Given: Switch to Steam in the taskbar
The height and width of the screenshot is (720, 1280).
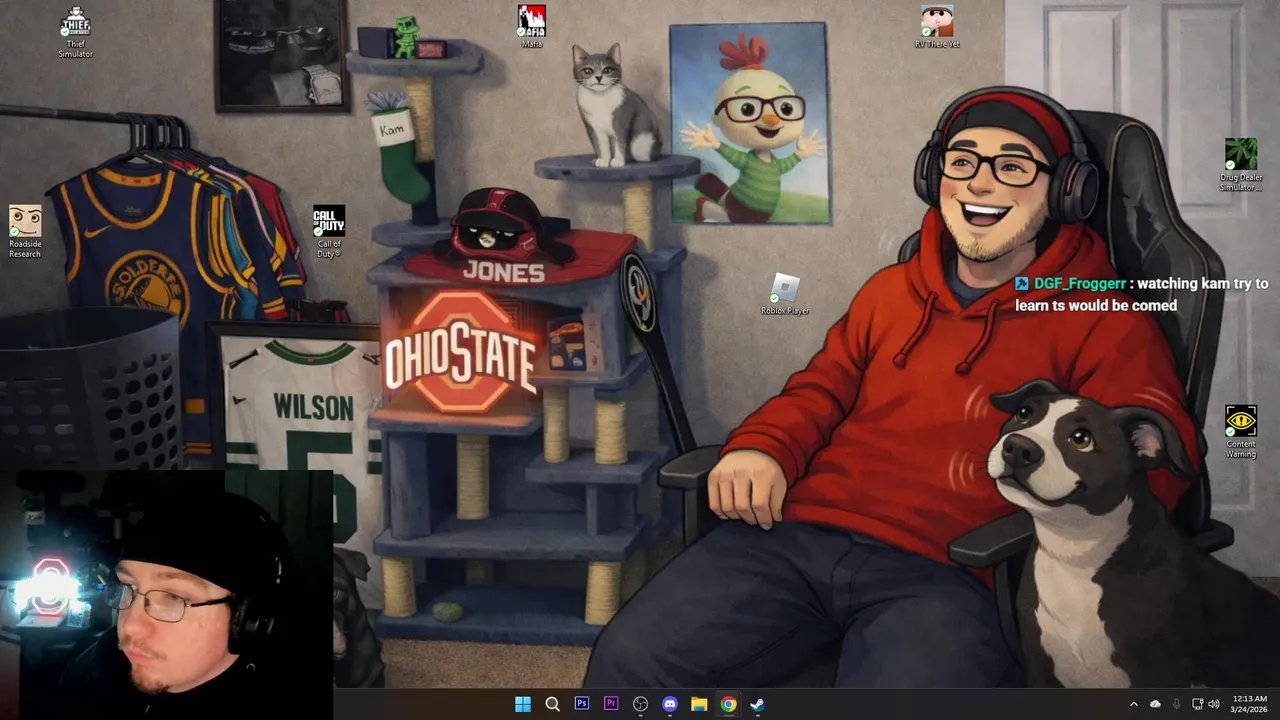Looking at the screenshot, I should click(758, 704).
